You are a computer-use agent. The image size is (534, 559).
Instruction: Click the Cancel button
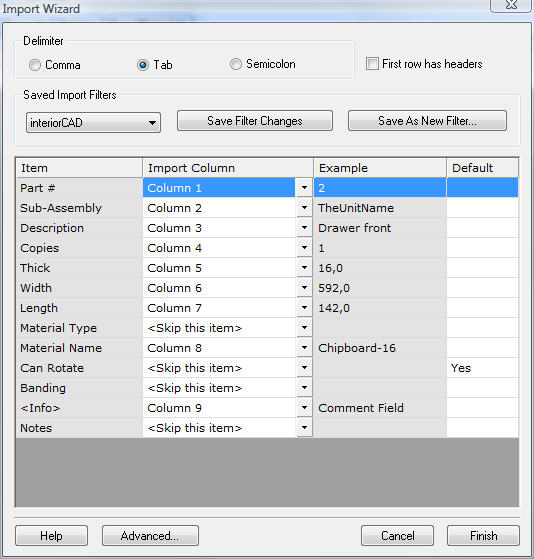tap(397, 535)
